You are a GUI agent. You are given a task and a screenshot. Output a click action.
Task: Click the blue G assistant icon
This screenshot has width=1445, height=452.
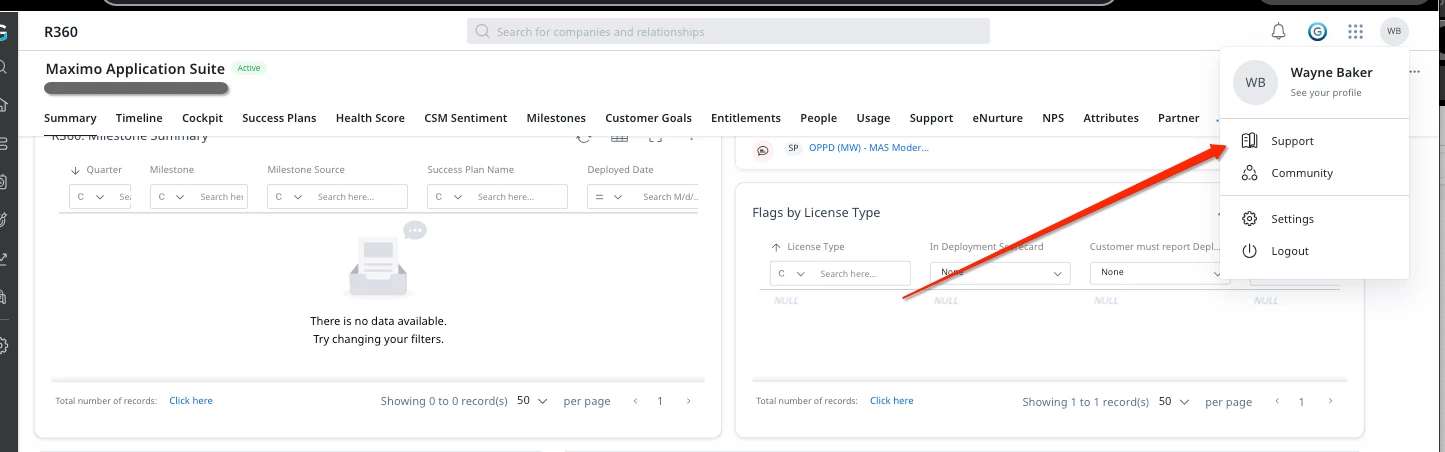(1317, 32)
